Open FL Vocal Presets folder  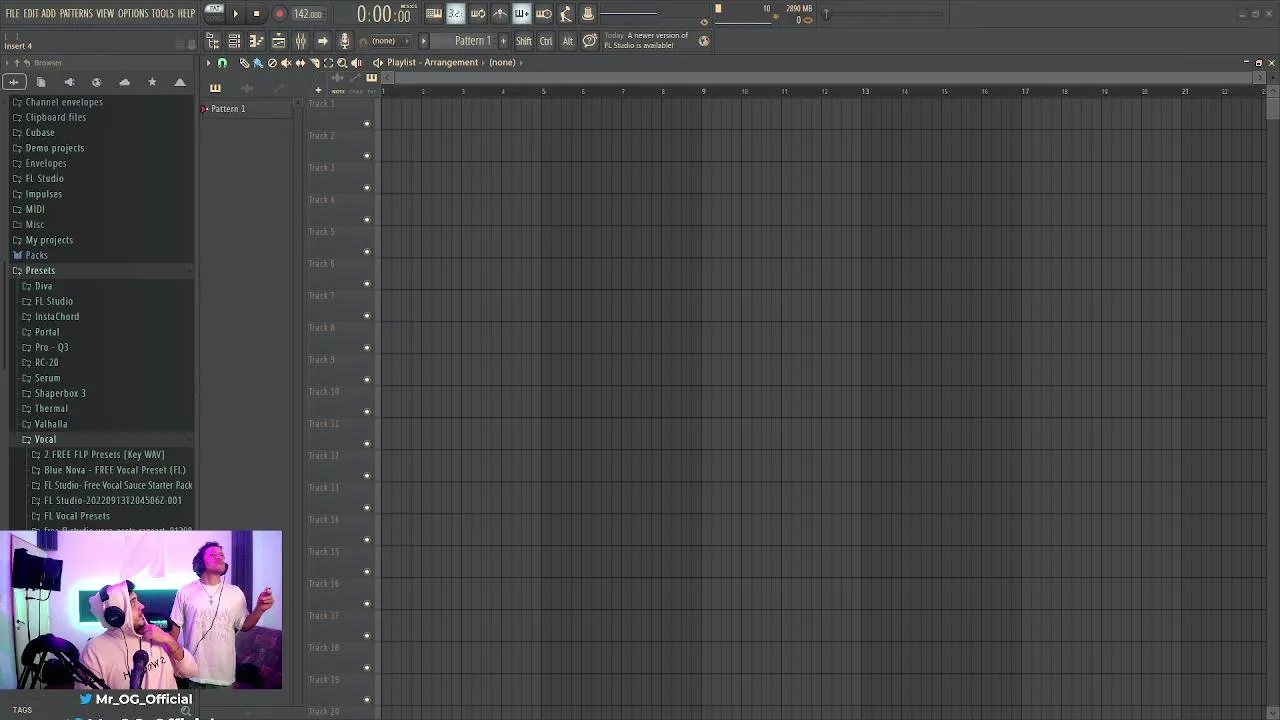pos(77,516)
